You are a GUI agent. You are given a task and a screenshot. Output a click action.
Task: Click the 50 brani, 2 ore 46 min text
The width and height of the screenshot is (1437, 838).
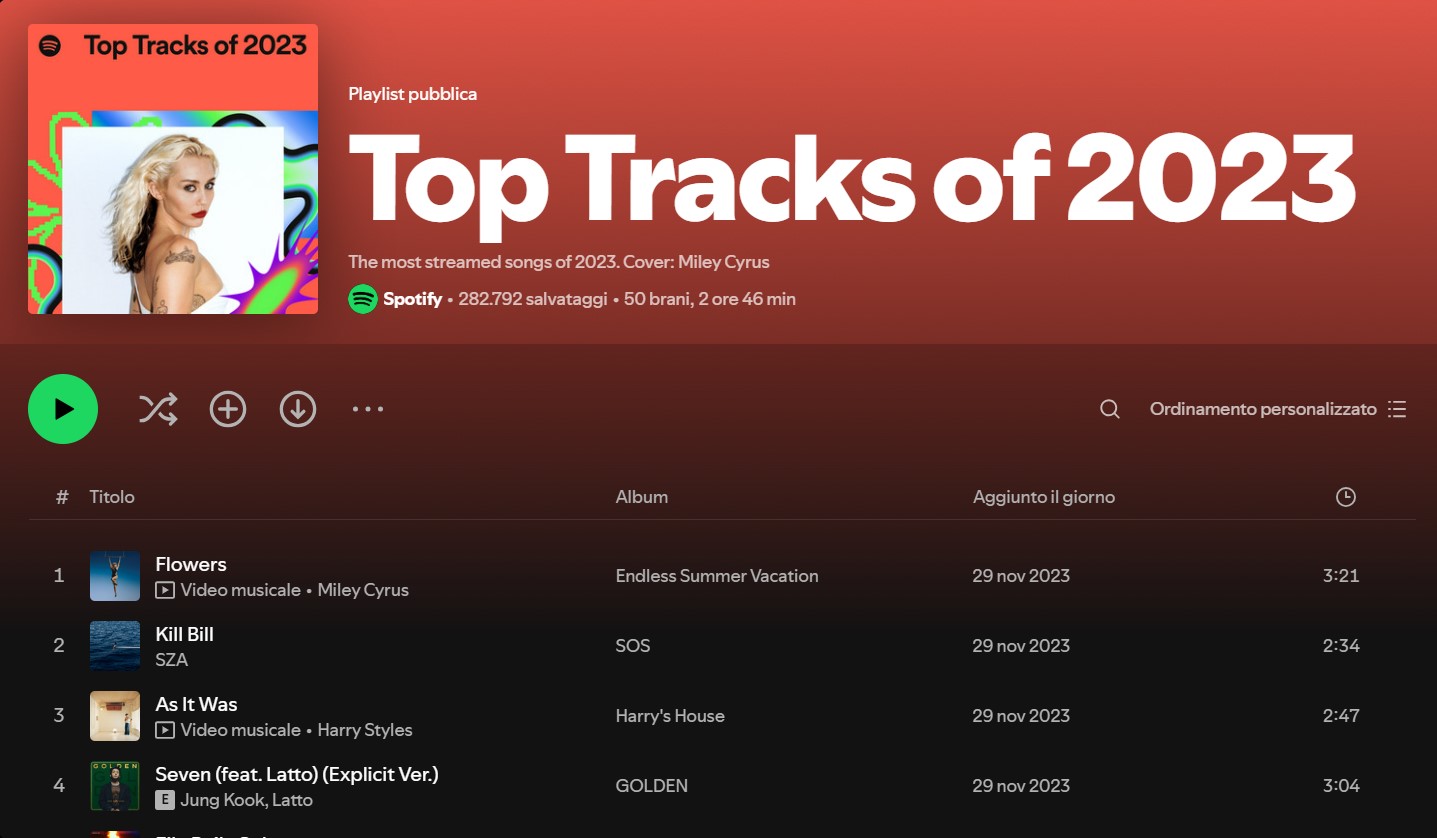pos(710,299)
